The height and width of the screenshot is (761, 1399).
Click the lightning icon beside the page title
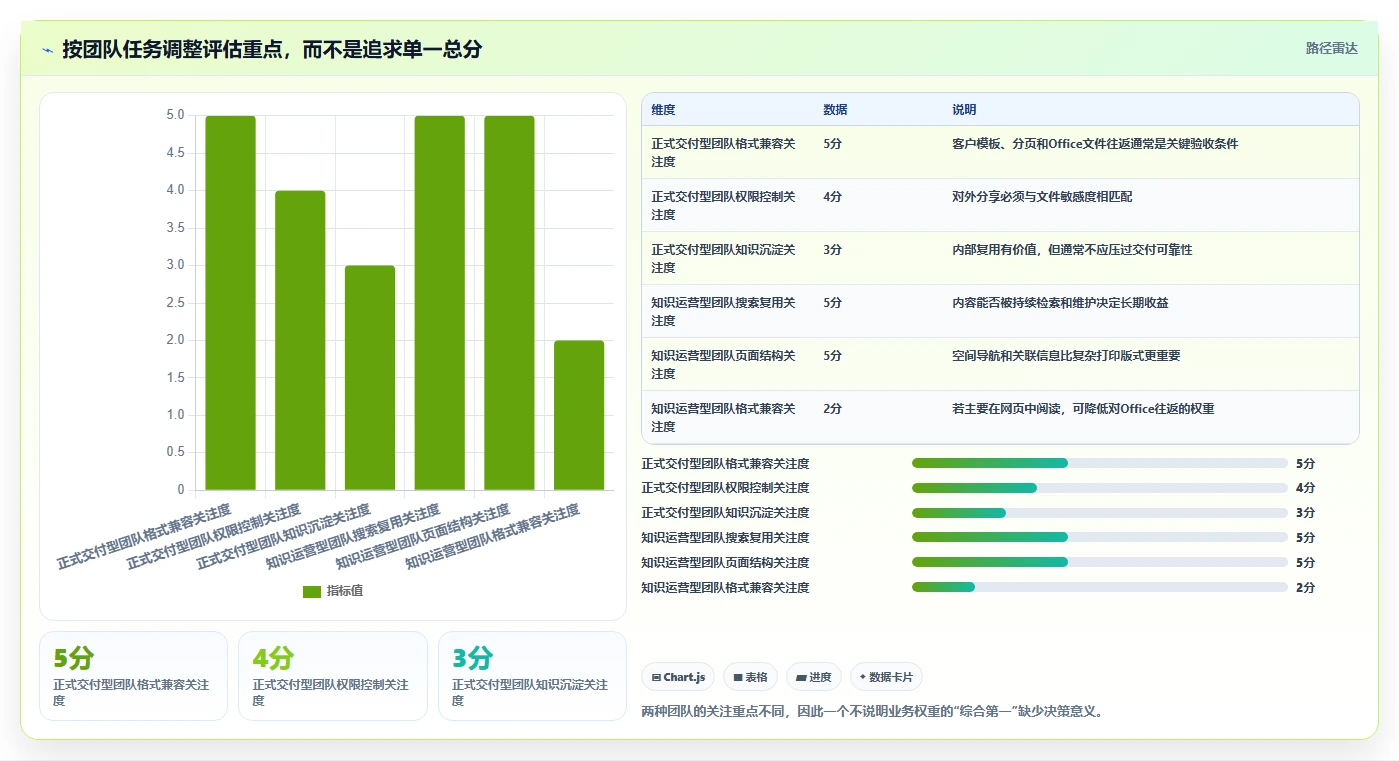pos(48,50)
